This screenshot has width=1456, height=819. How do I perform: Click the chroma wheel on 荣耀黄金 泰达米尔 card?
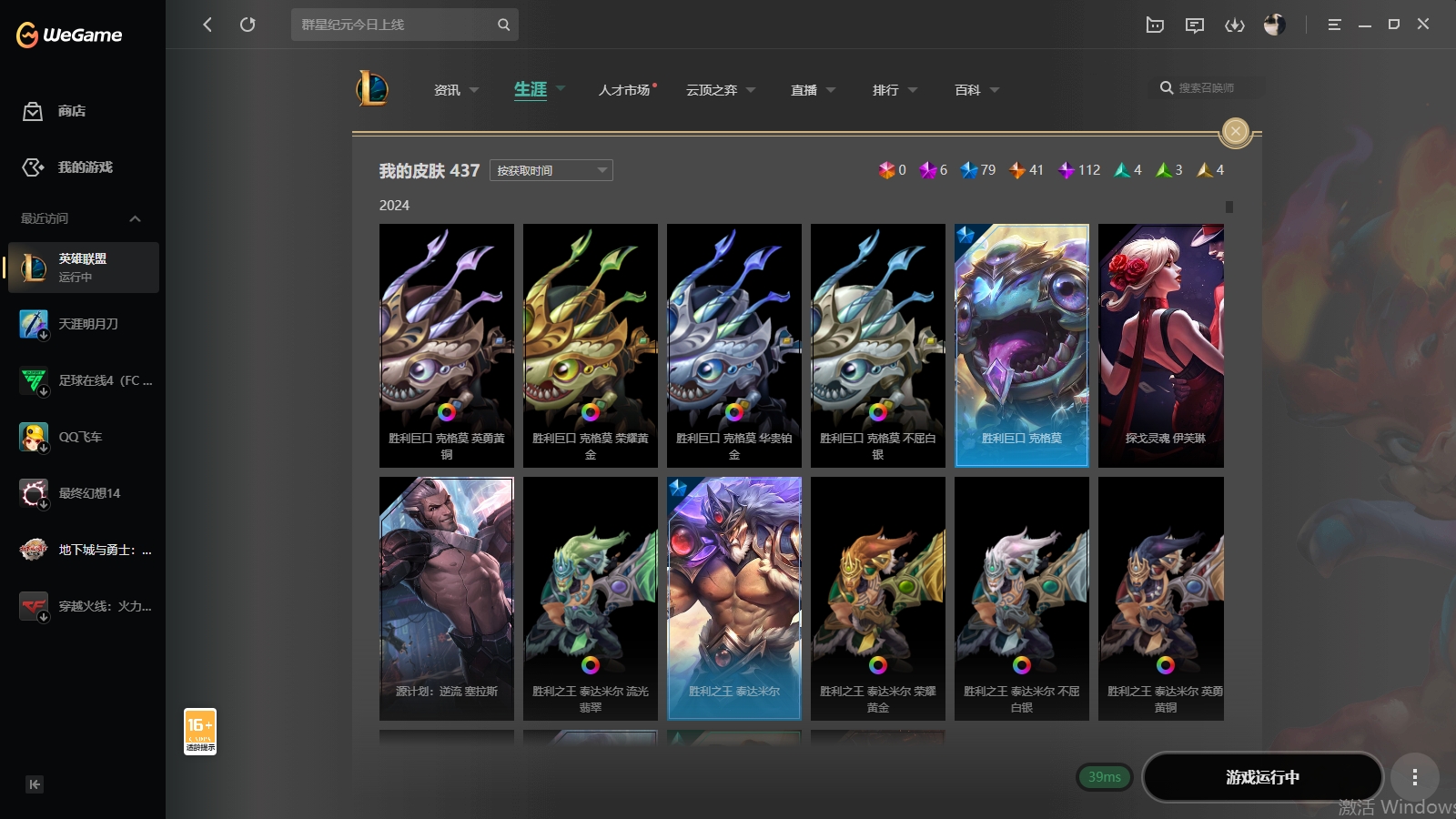878,665
